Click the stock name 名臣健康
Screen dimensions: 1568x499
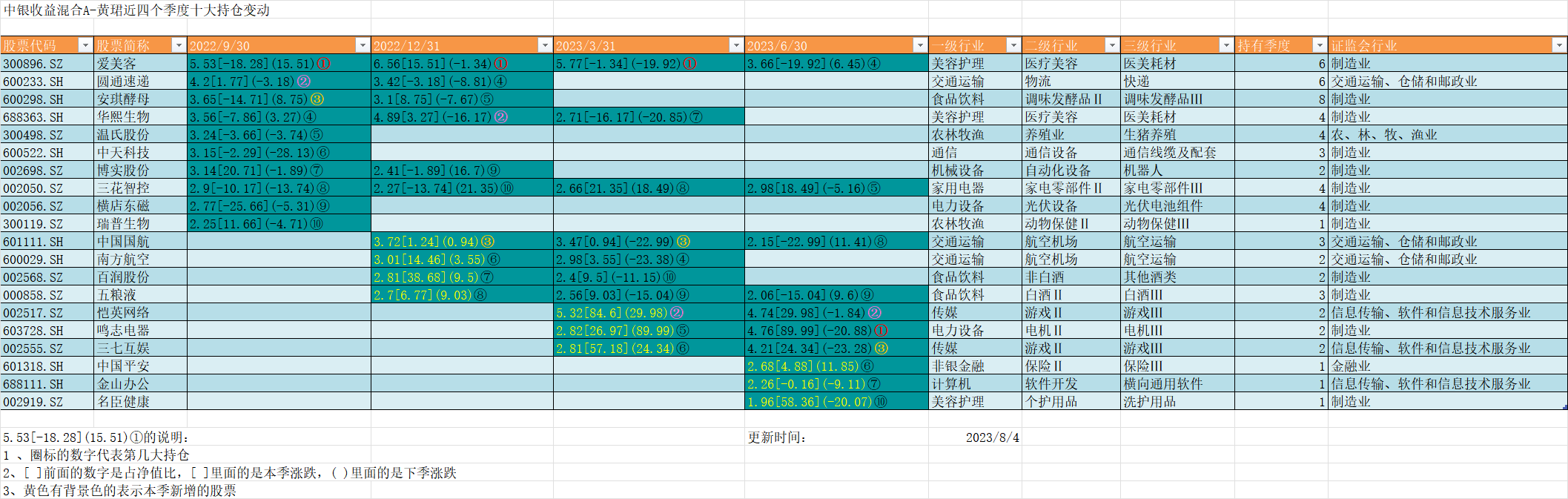click(140, 402)
